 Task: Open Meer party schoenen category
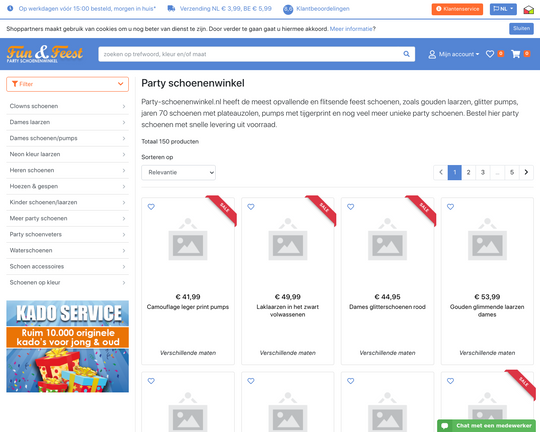pos(68,218)
